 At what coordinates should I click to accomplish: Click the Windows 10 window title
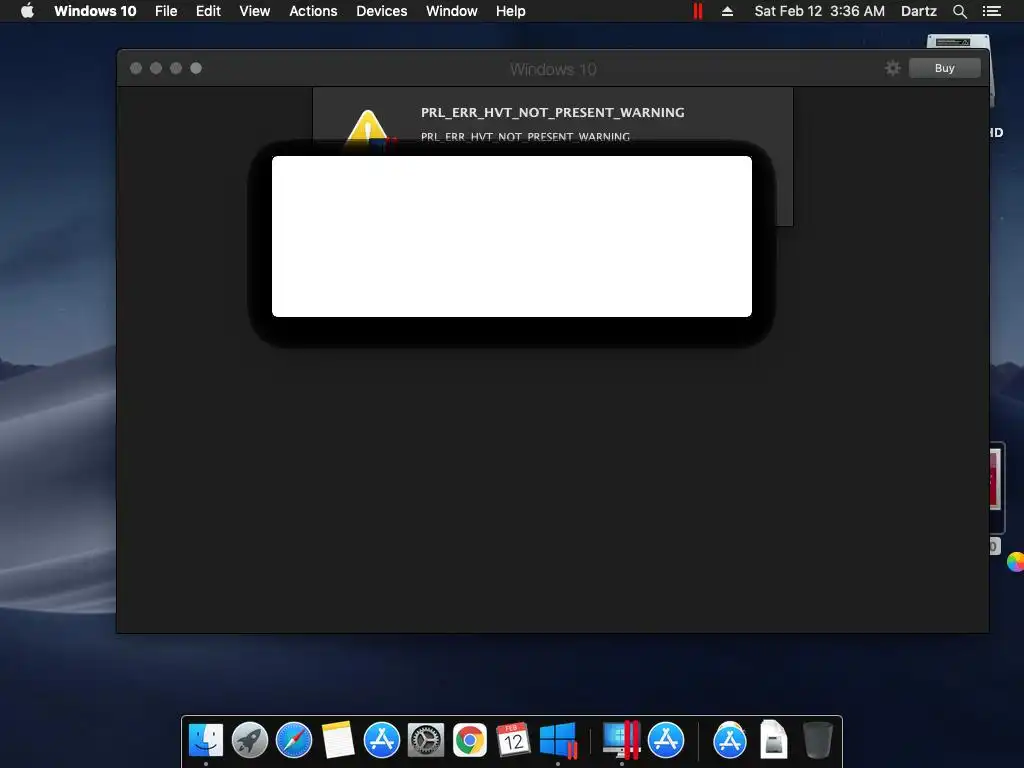click(553, 69)
